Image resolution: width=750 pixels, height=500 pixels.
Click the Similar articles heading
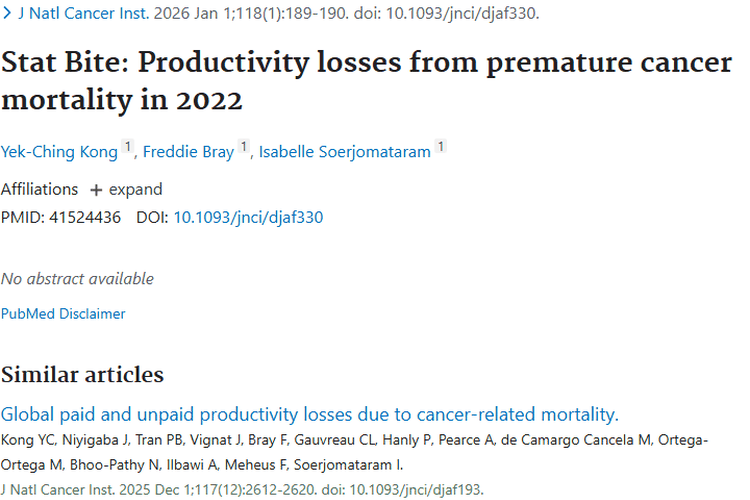click(x=82, y=374)
